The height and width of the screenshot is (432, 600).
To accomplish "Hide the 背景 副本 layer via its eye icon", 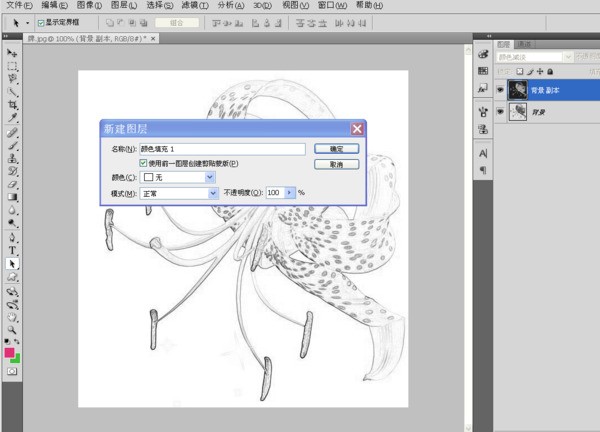I will coord(500,90).
